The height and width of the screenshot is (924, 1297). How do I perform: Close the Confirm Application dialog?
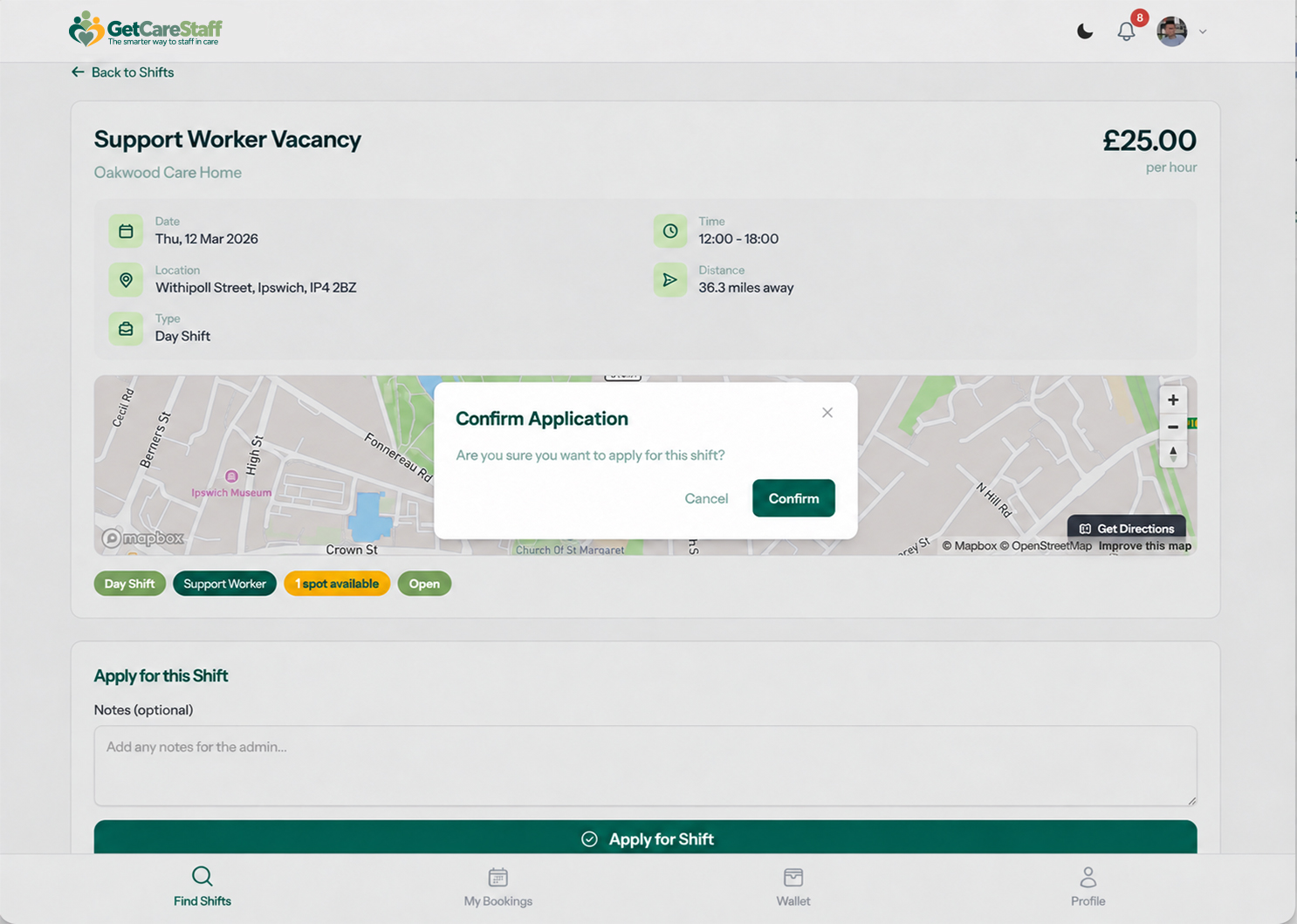tap(827, 413)
